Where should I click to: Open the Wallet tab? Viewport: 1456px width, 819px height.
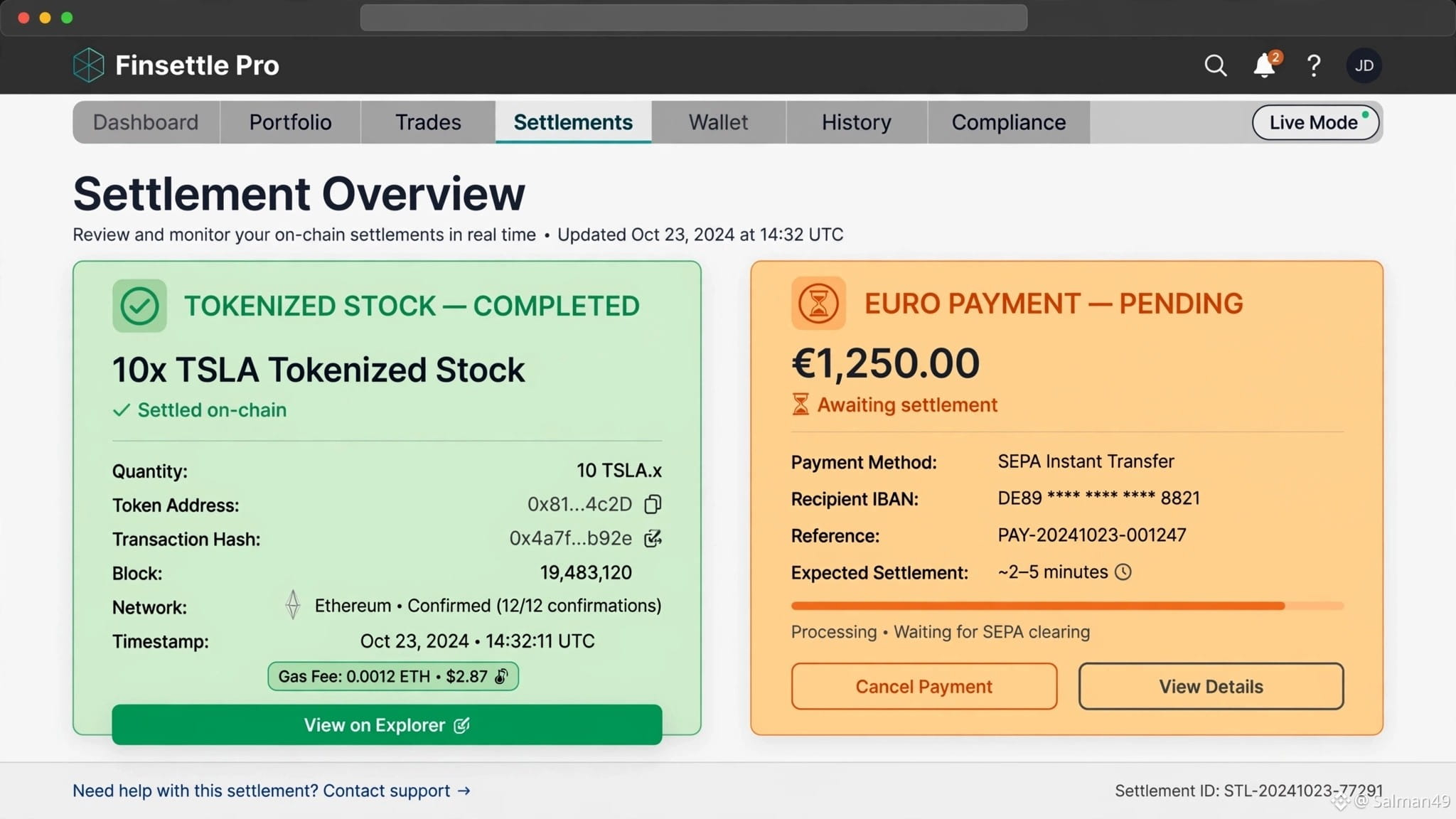coord(718,122)
